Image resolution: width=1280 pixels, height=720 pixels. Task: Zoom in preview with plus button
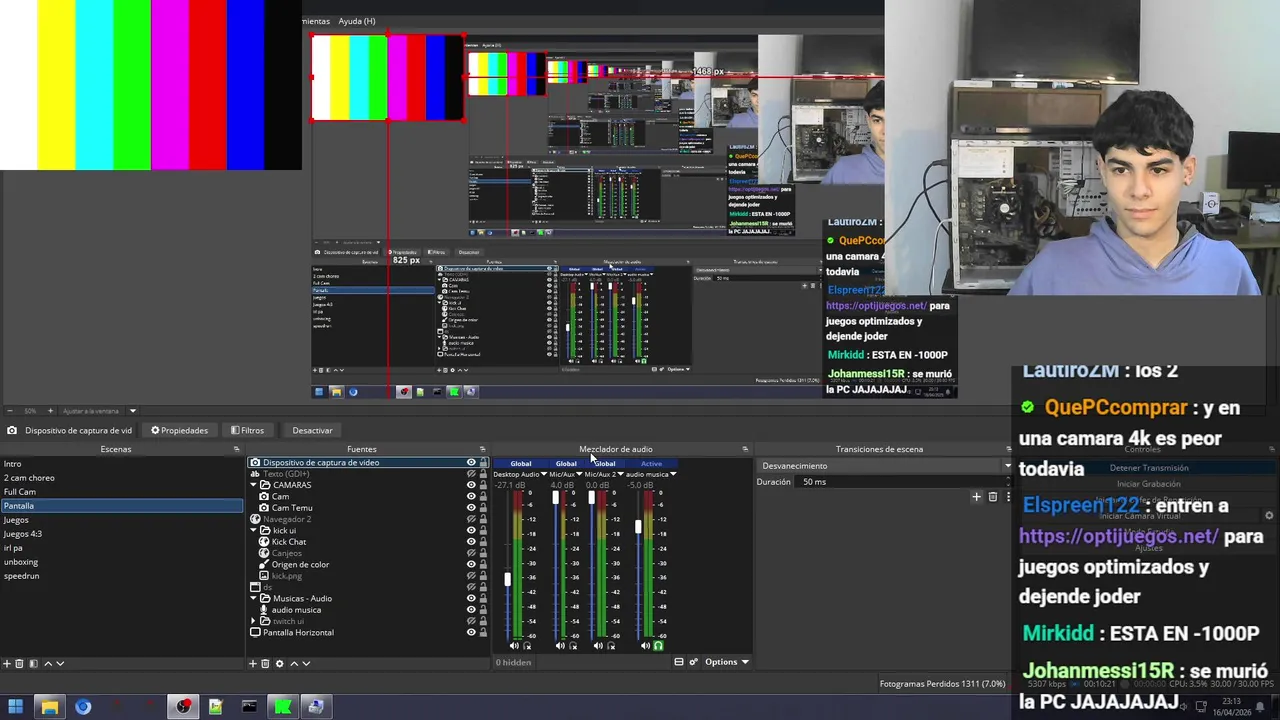coord(50,411)
